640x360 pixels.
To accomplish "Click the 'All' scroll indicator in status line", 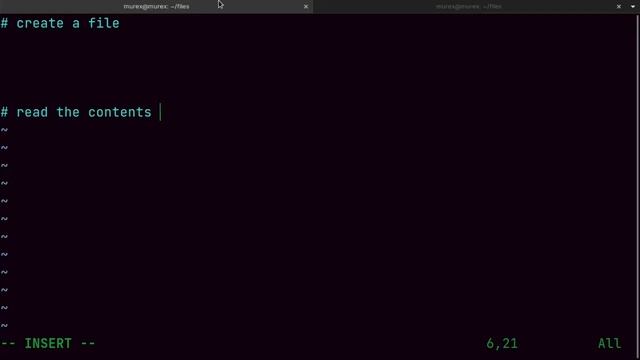I will click(609, 344).
